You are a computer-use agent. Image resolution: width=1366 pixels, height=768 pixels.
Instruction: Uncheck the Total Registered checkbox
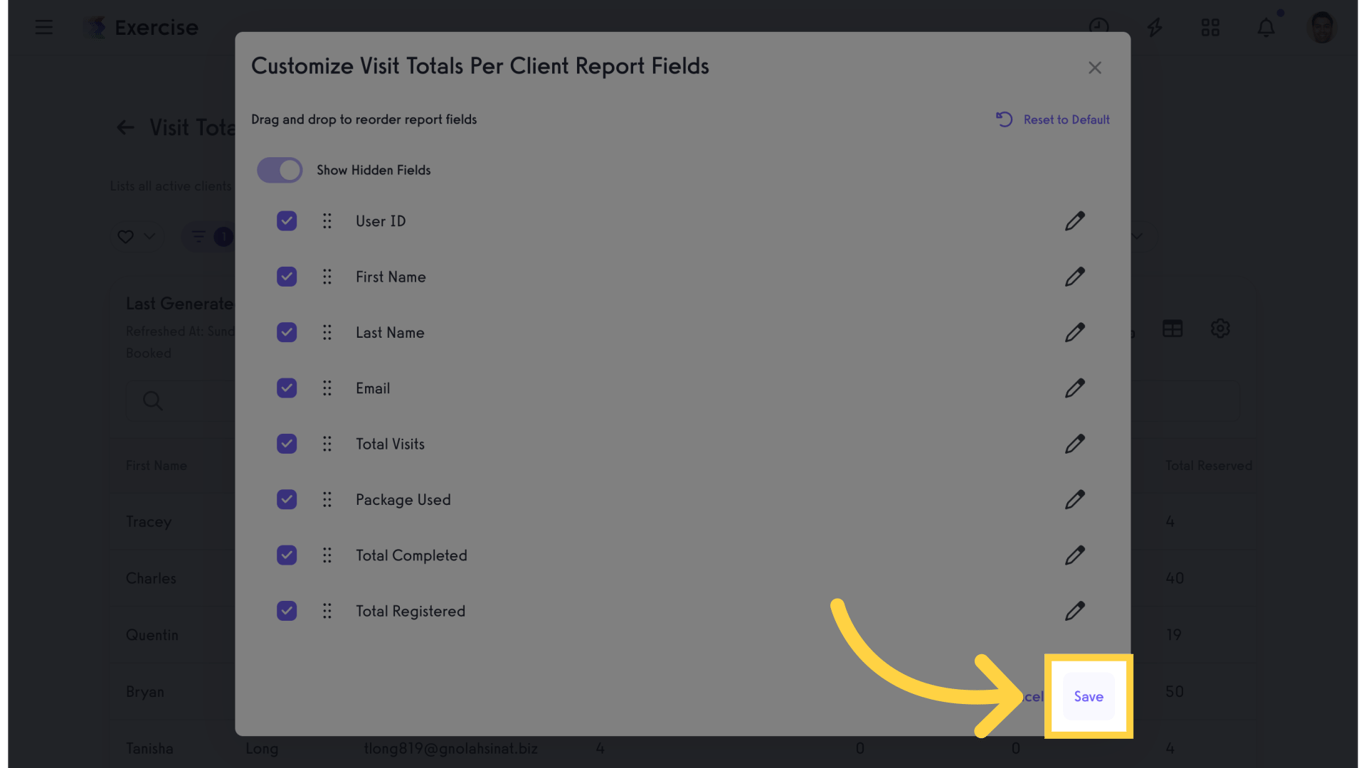click(287, 611)
